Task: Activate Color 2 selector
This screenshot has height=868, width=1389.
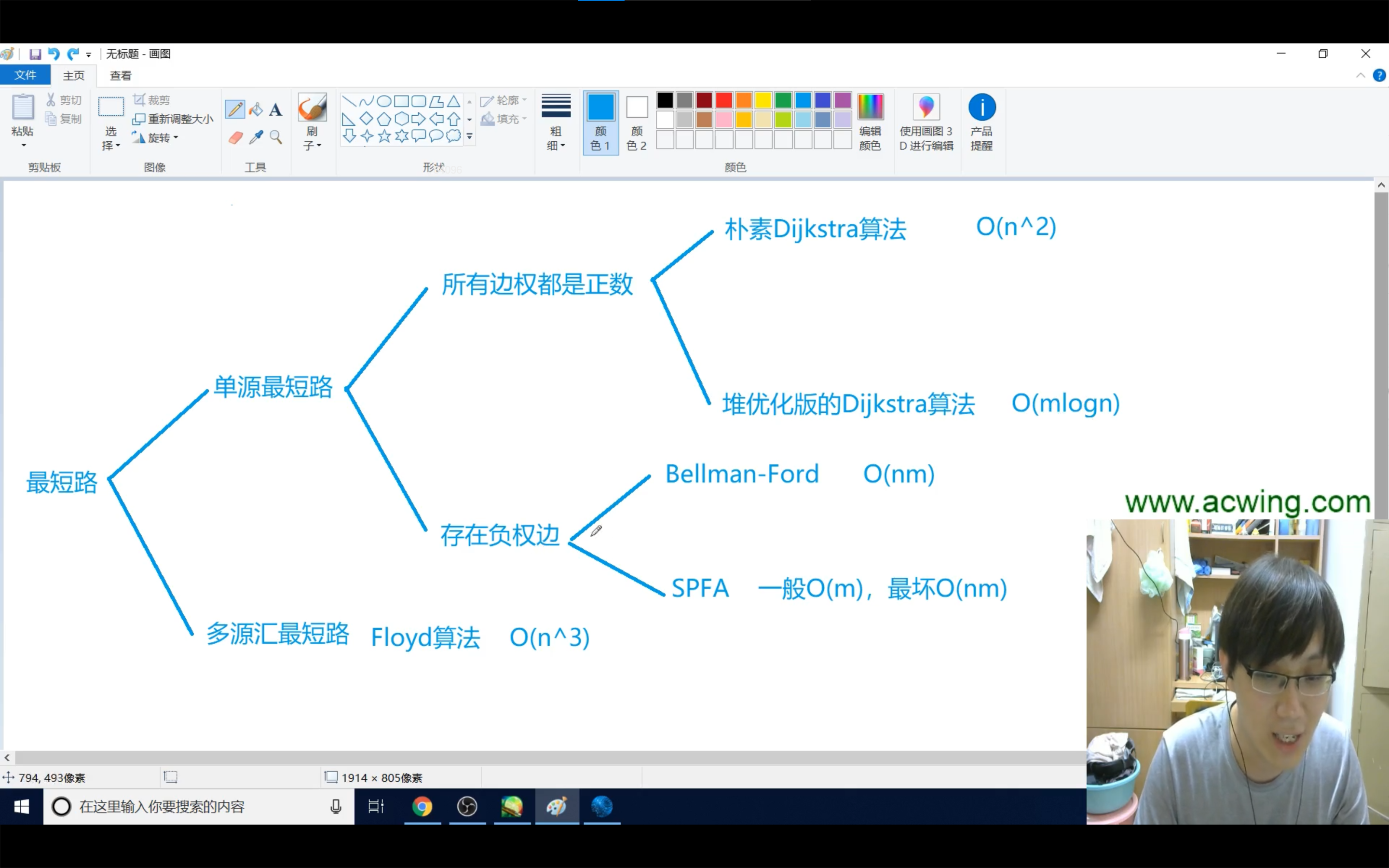Action: coord(637,122)
